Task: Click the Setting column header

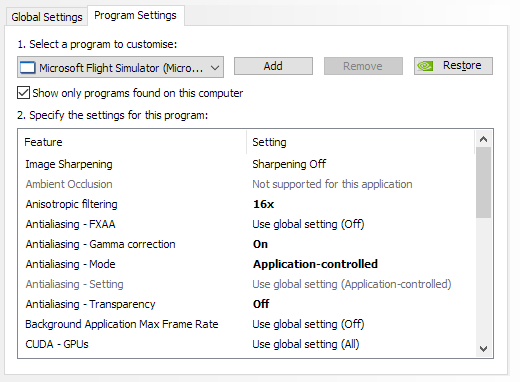Action: pos(361,142)
